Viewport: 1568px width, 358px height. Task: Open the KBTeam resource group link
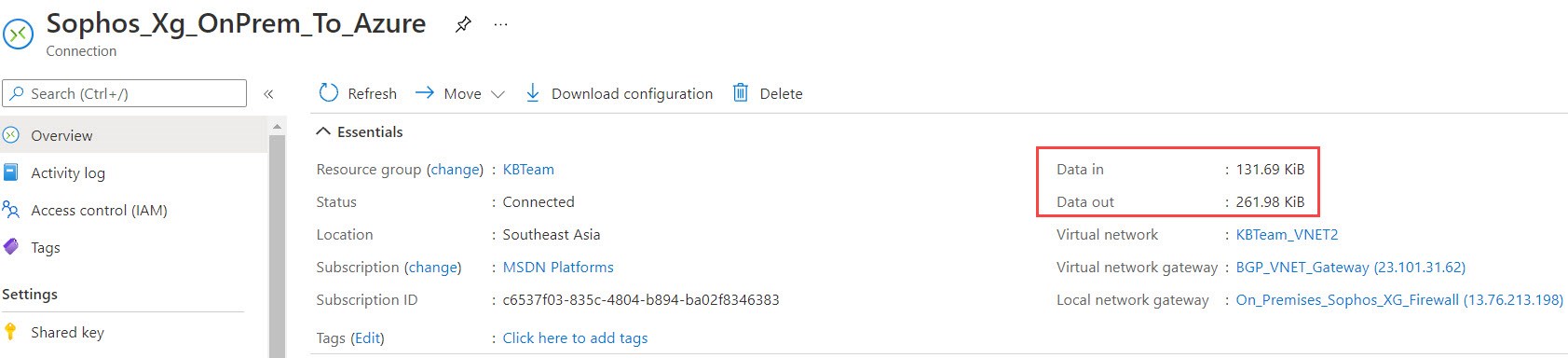pos(528,169)
